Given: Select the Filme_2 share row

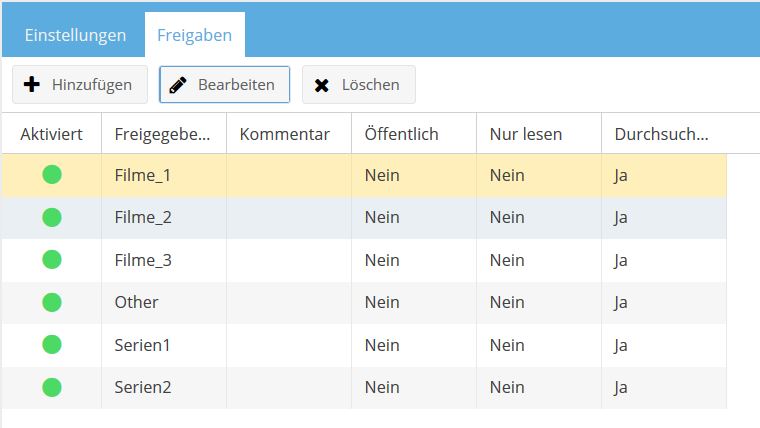Looking at the screenshot, I should point(364,217).
